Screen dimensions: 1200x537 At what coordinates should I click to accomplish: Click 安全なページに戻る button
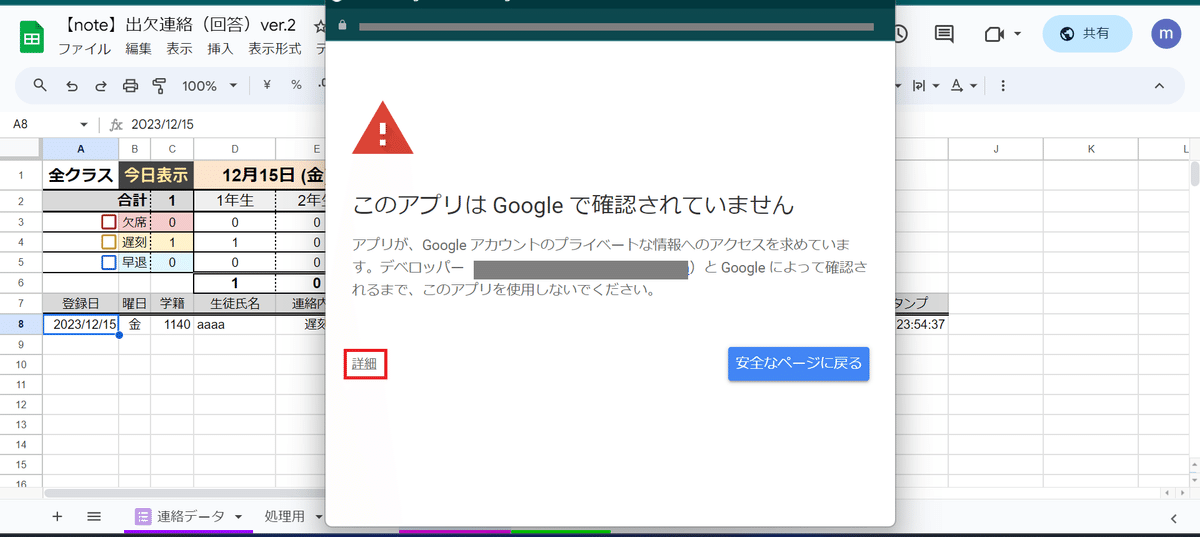coord(798,363)
